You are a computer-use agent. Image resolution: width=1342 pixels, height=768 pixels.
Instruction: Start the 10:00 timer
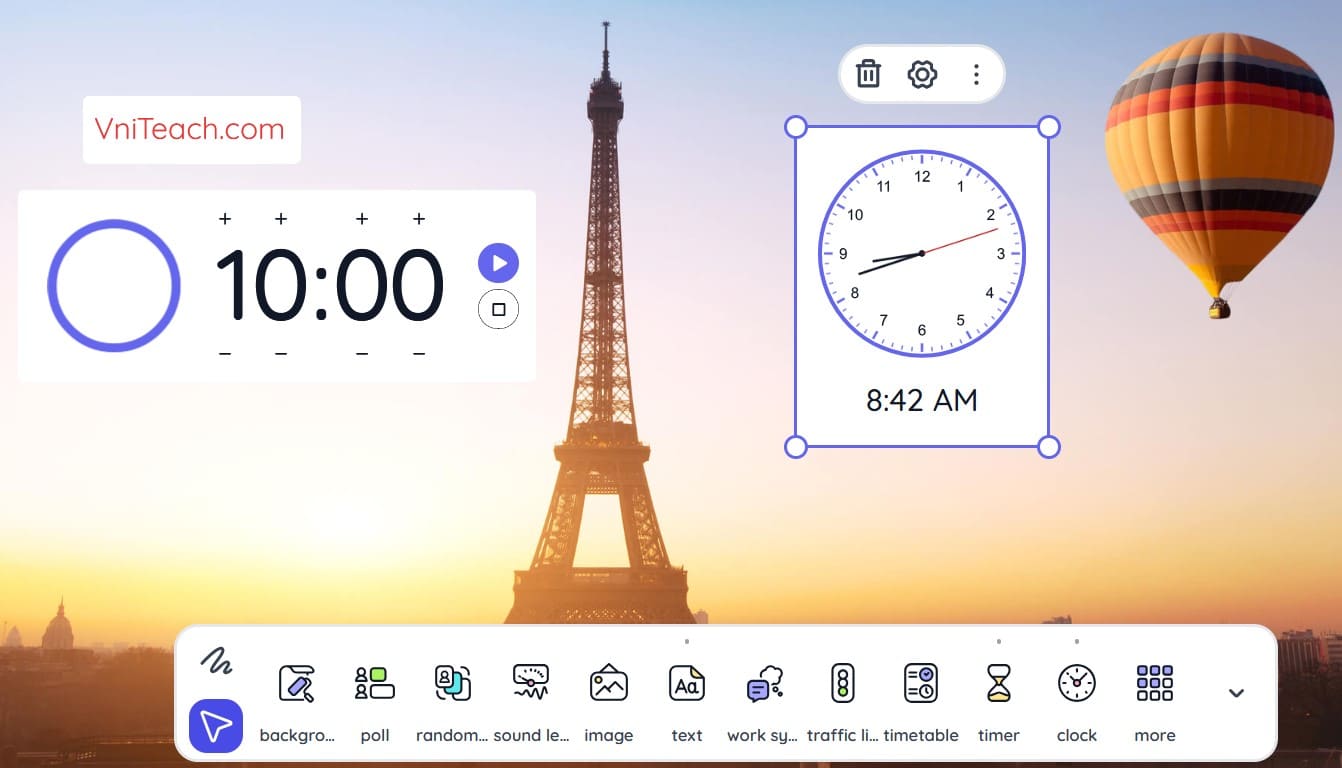[x=498, y=263]
